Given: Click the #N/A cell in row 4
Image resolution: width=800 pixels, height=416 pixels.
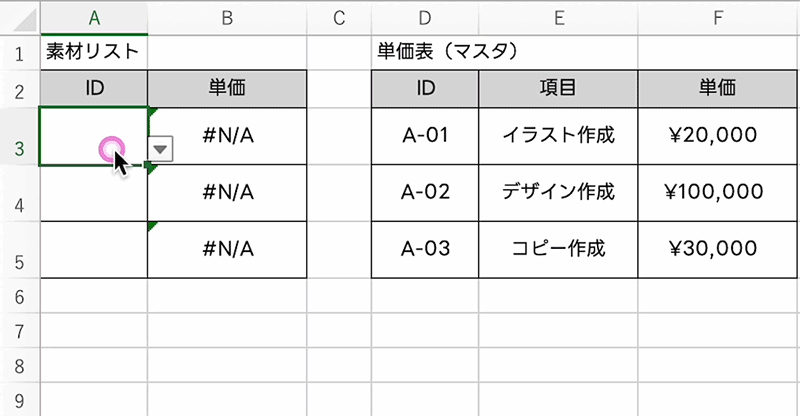Looking at the screenshot, I should pyautogui.click(x=227, y=192).
